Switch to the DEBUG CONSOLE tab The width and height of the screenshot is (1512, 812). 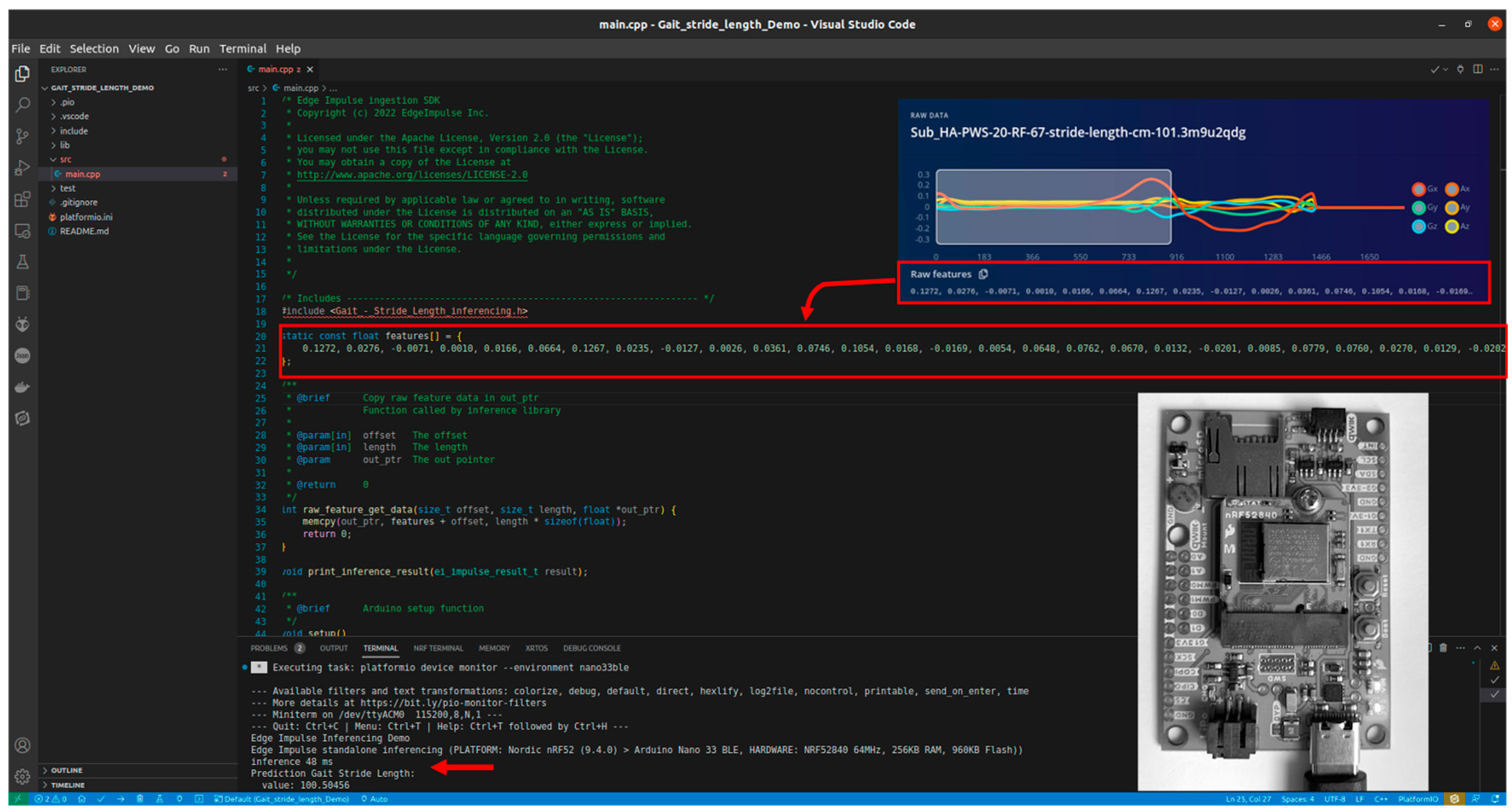(591, 648)
